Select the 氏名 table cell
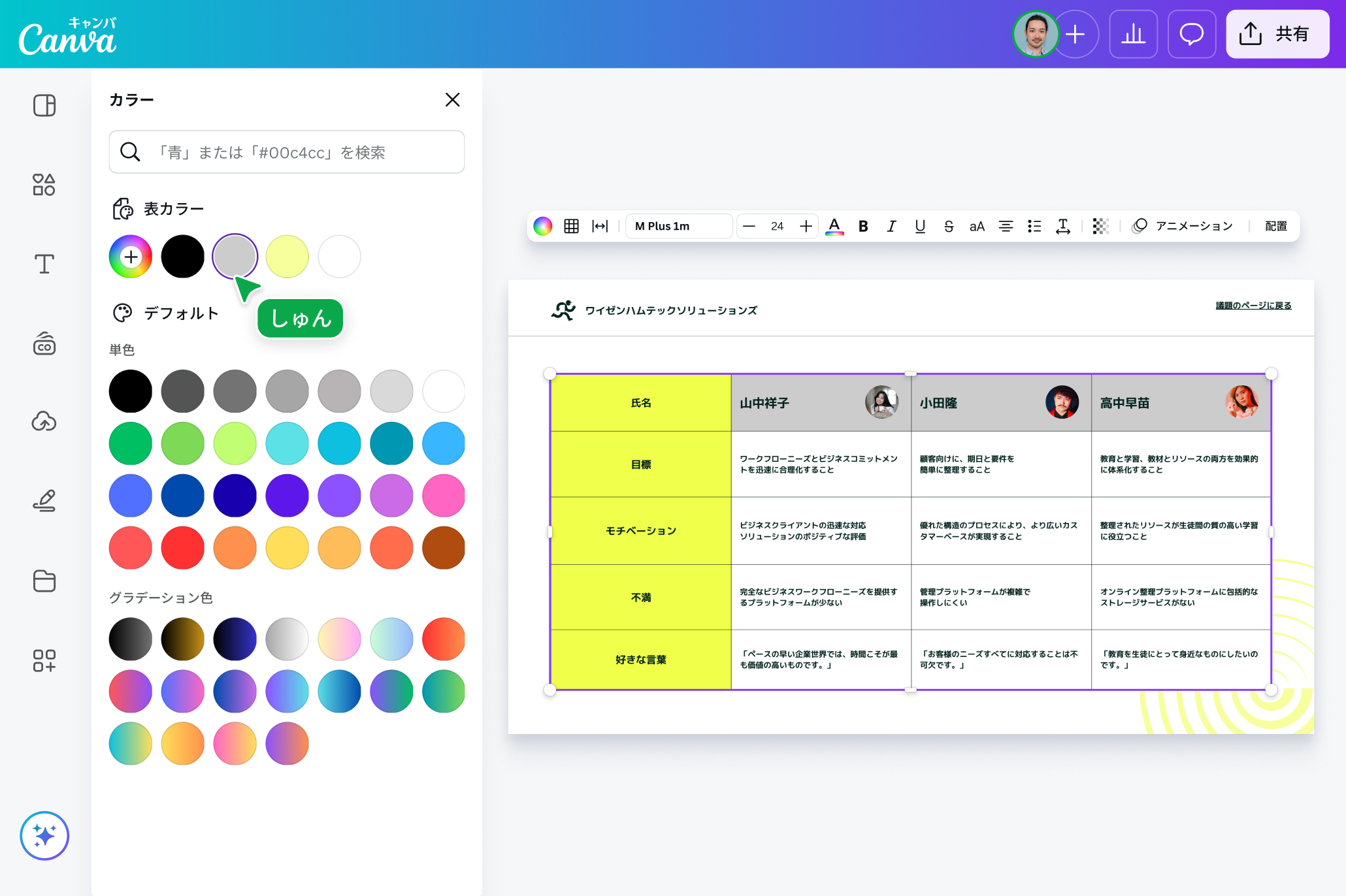Image resolution: width=1346 pixels, height=896 pixels. 641,402
